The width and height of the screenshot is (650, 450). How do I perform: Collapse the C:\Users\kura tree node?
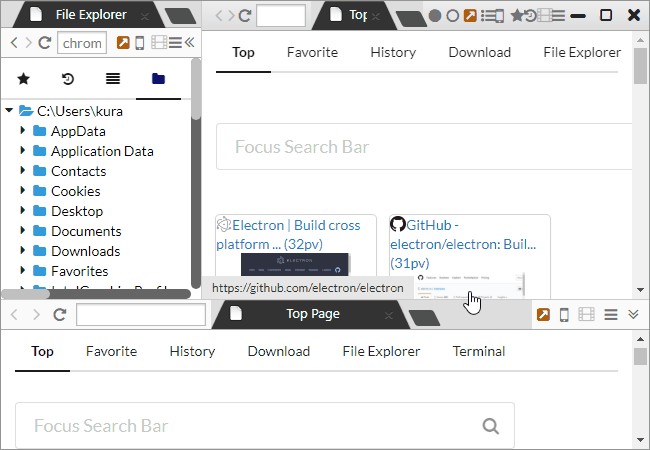(9, 110)
